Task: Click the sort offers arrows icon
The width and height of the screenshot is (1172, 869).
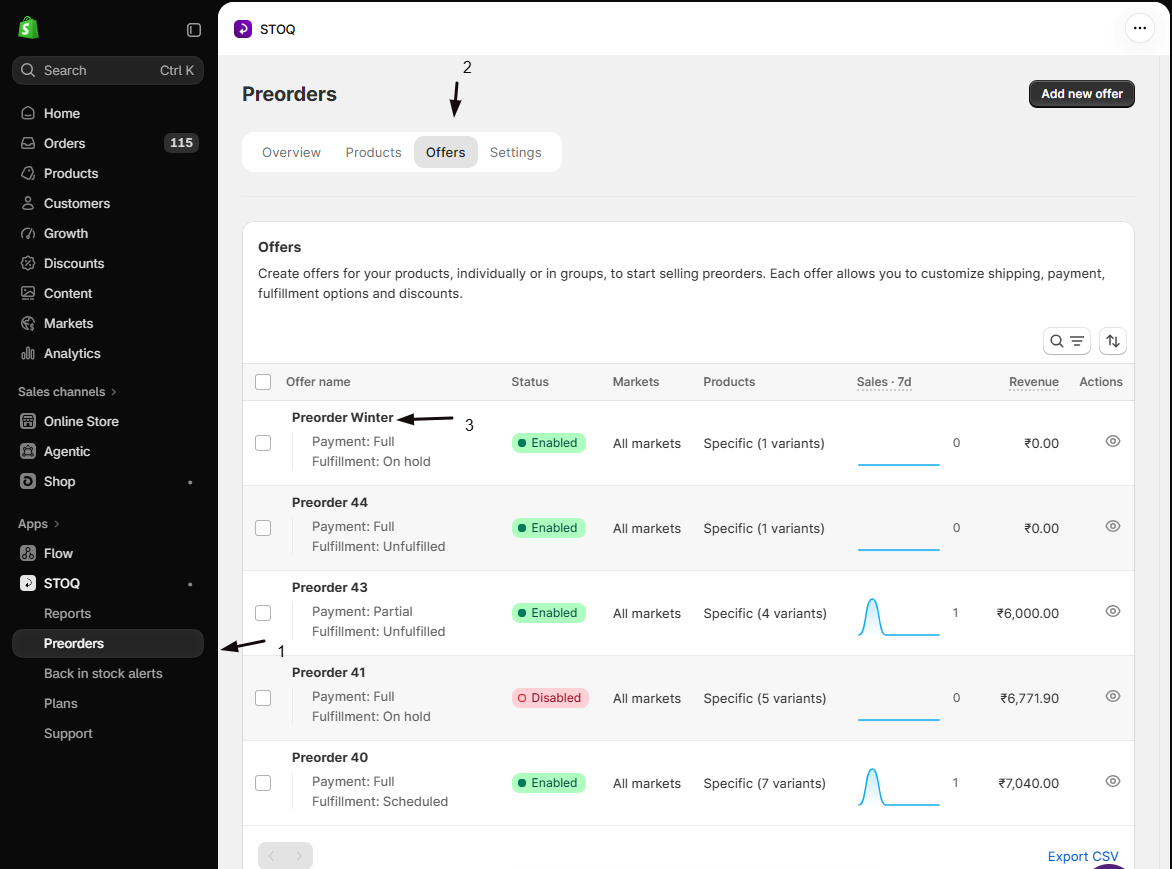Action: point(1112,341)
